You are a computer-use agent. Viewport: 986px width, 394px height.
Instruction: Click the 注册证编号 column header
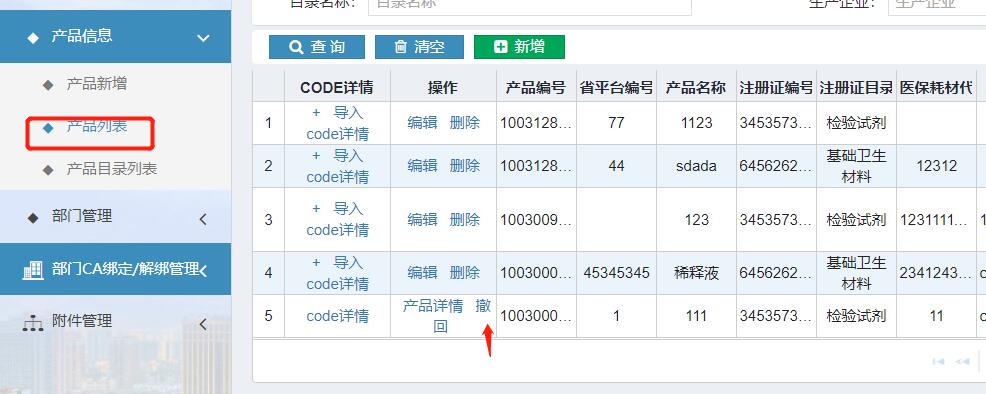776,88
